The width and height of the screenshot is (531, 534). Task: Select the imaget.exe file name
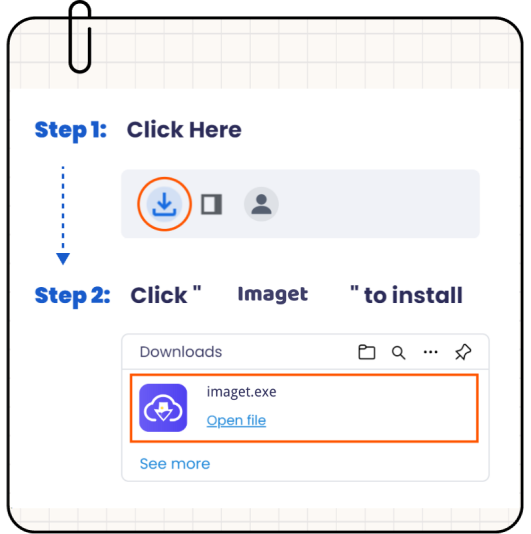(x=241, y=392)
